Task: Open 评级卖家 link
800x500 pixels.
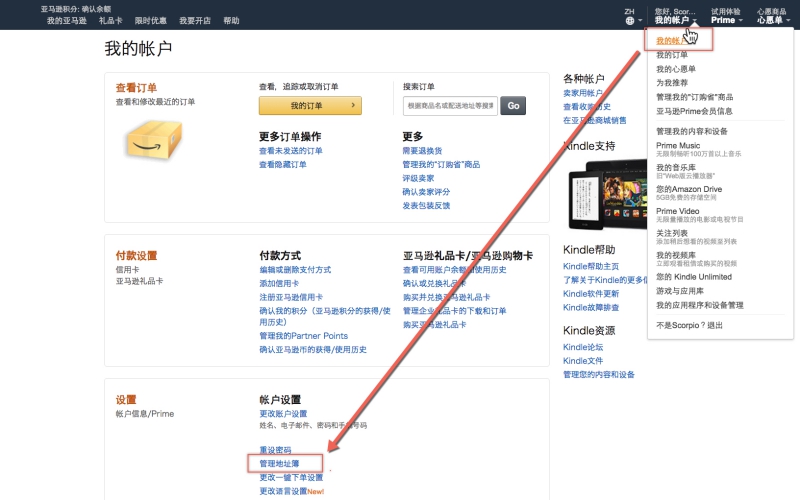Action: pyautogui.click(x=418, y=179)
